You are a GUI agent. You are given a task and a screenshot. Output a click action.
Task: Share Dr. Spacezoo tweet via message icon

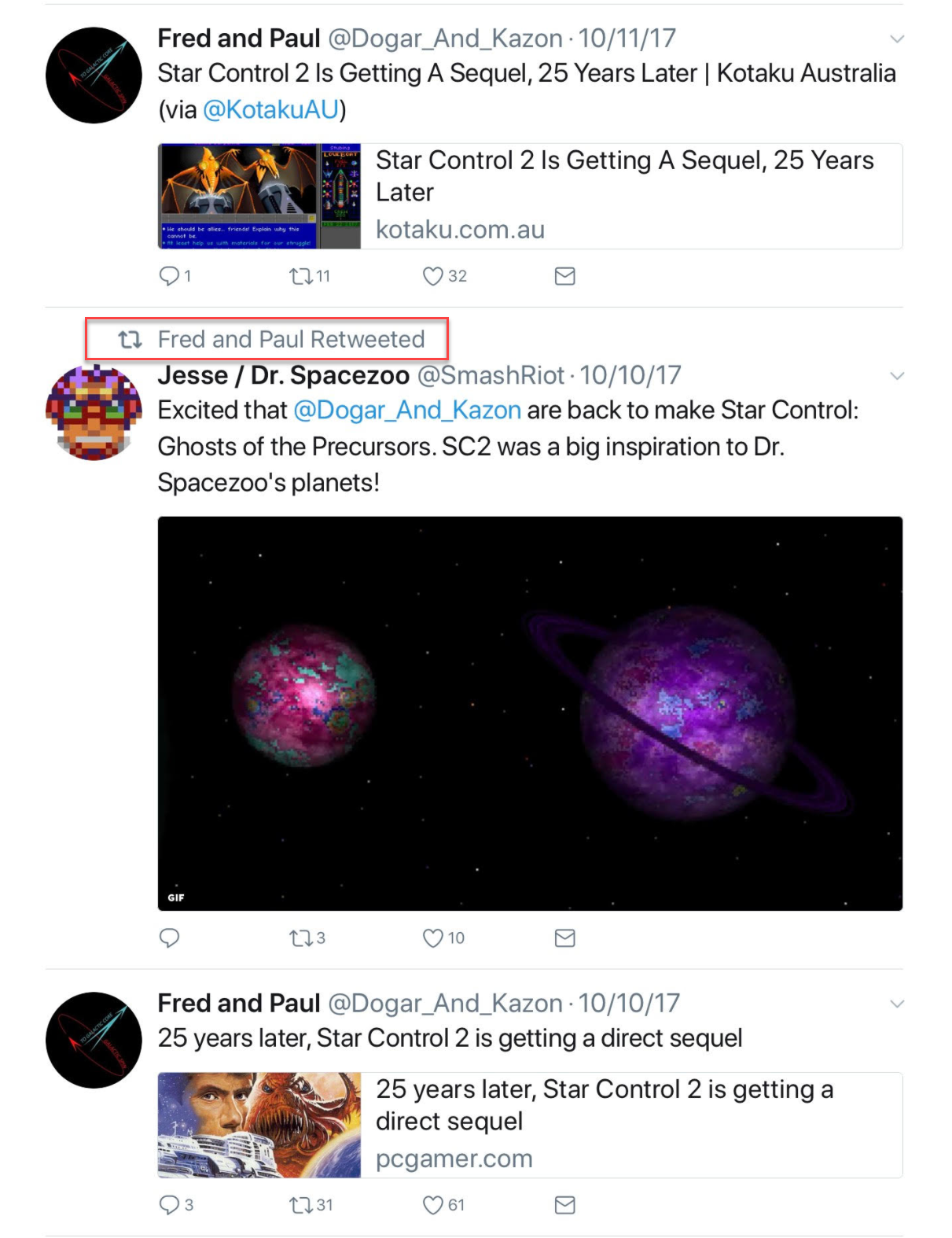pyautogui.click(x=564, y=938)
